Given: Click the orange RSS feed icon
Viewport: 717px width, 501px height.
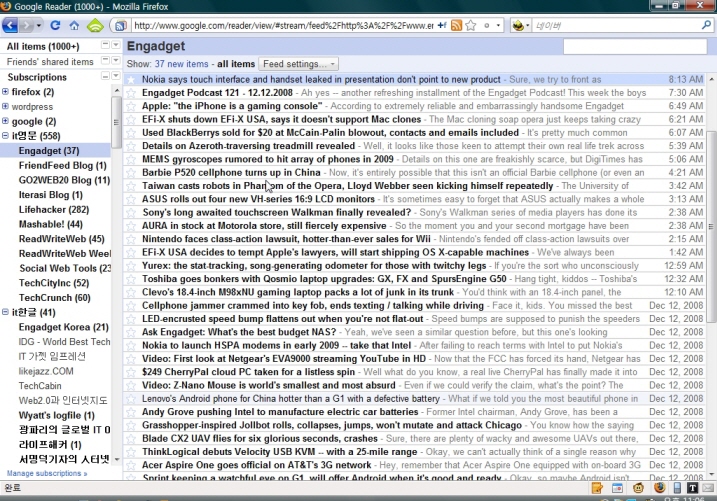Looking at the screenshot, I should [456, 26].
